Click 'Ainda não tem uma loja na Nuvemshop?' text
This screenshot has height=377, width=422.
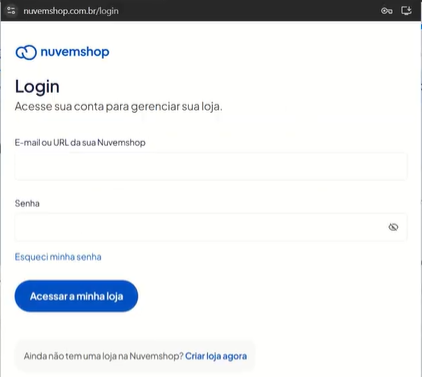coord(104,356)
